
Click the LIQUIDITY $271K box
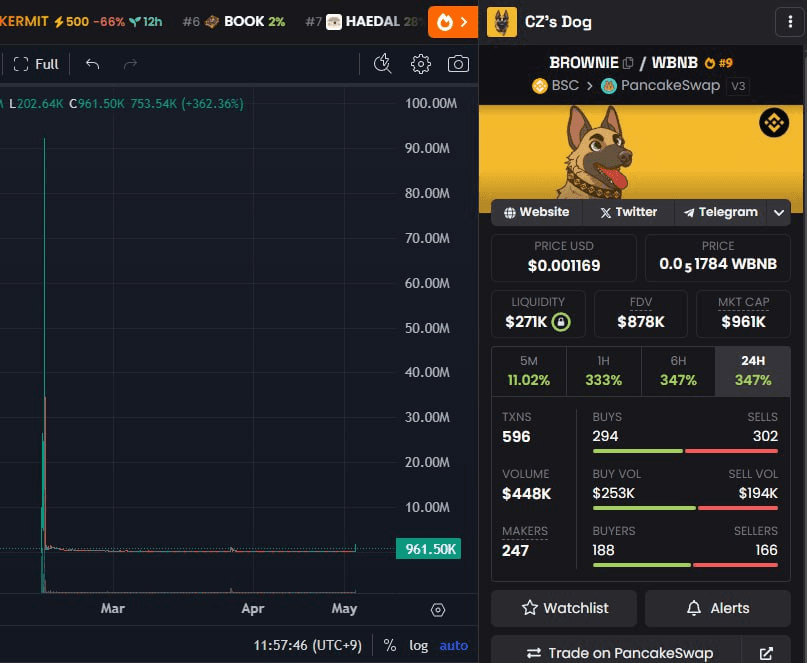(x=538, y=314)
